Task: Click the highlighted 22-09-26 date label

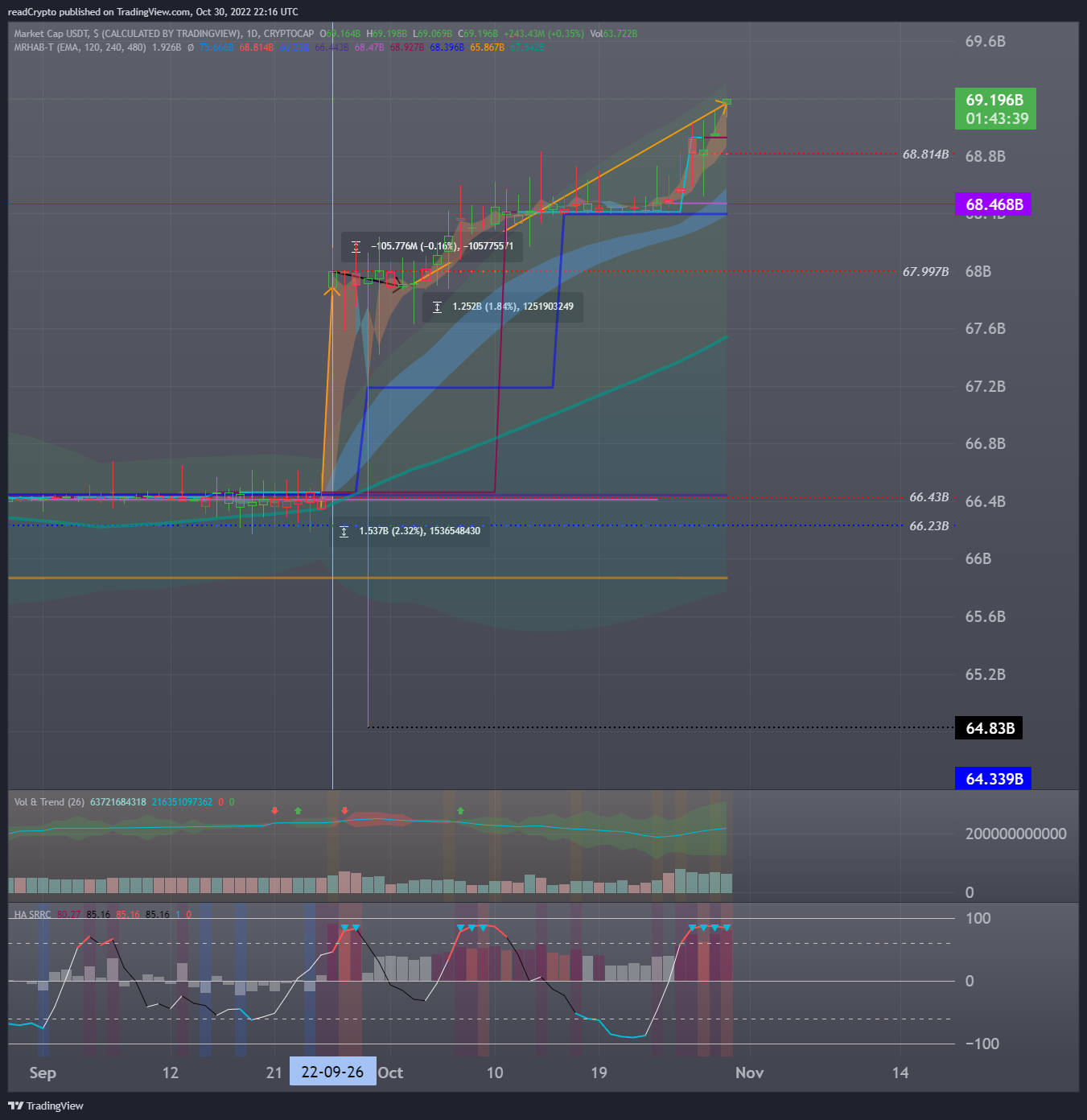Action: click(332, 1072)
